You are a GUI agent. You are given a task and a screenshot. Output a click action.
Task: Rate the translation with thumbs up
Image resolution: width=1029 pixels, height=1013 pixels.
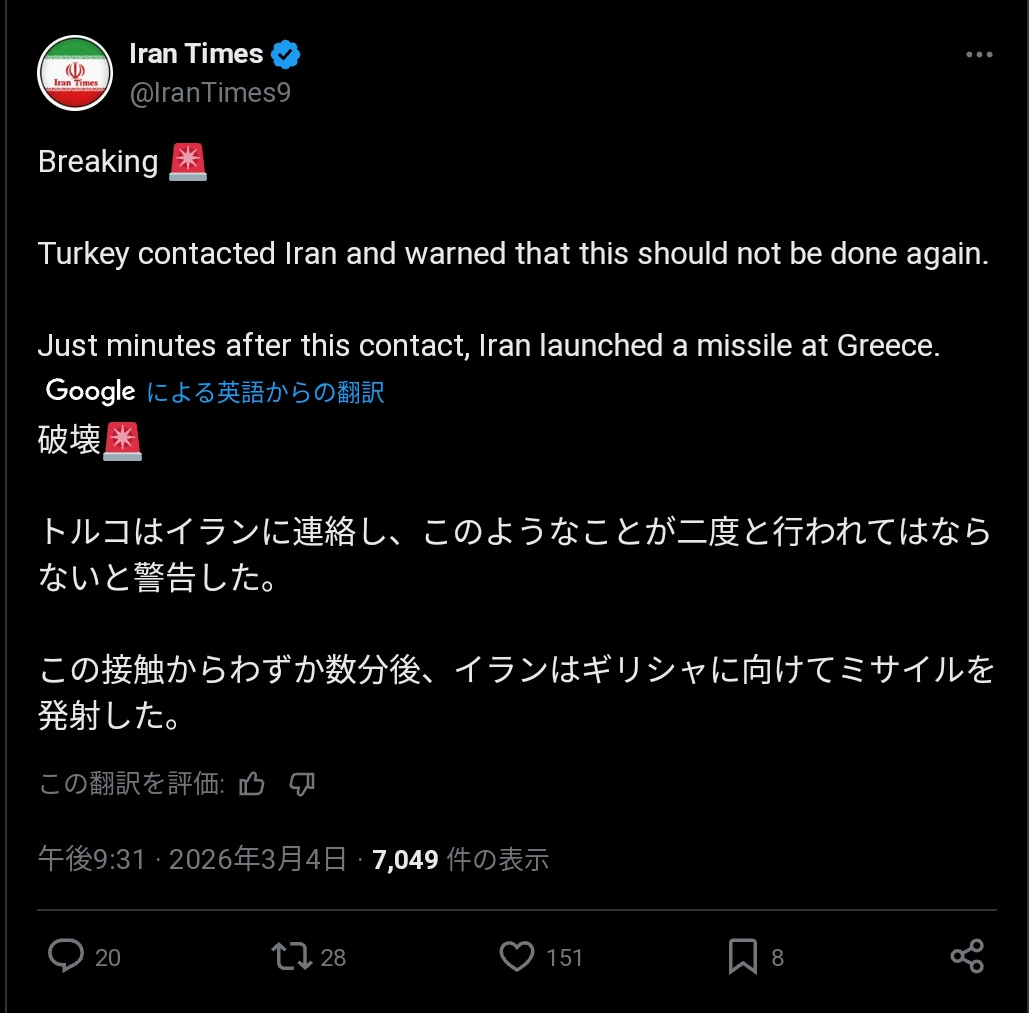point(253,785)
